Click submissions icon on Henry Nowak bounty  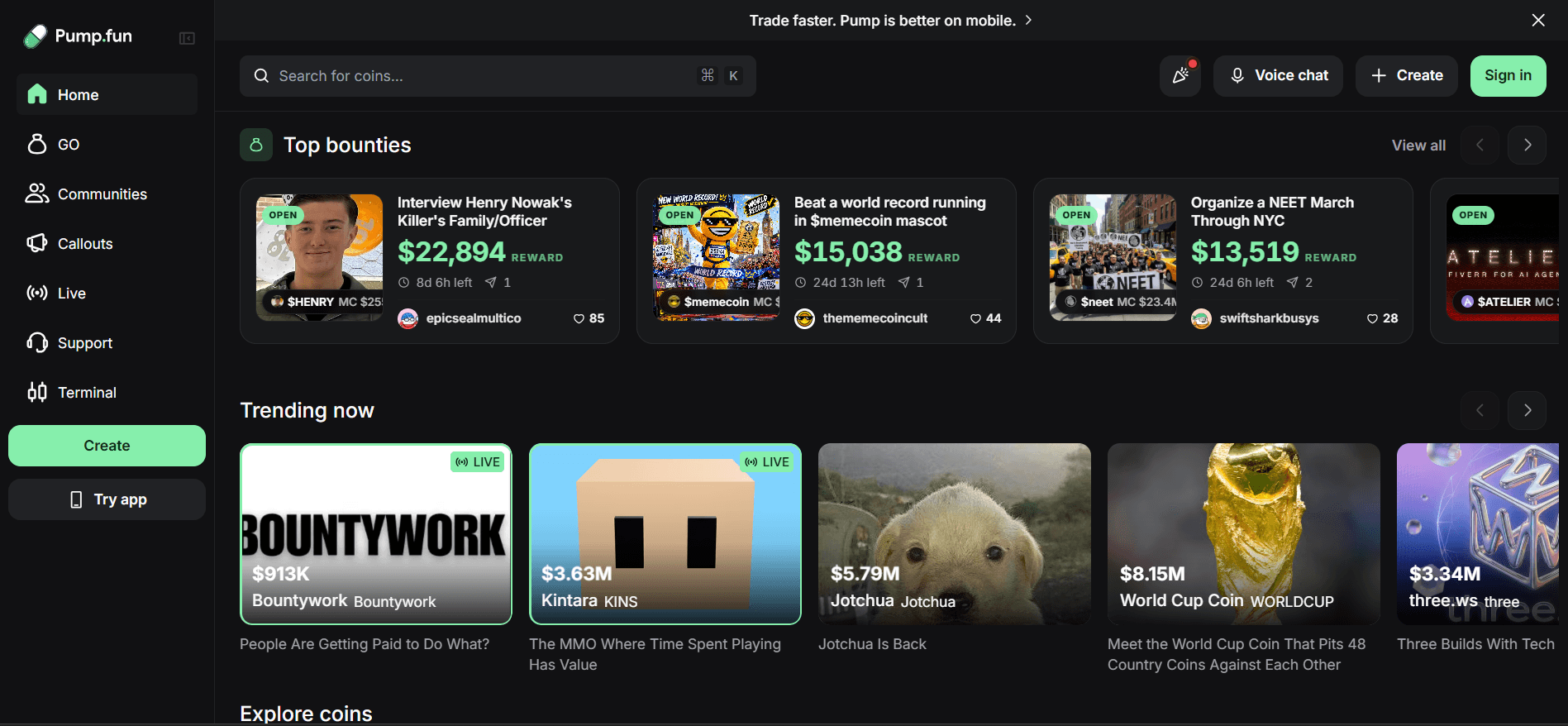pos(491,283)
